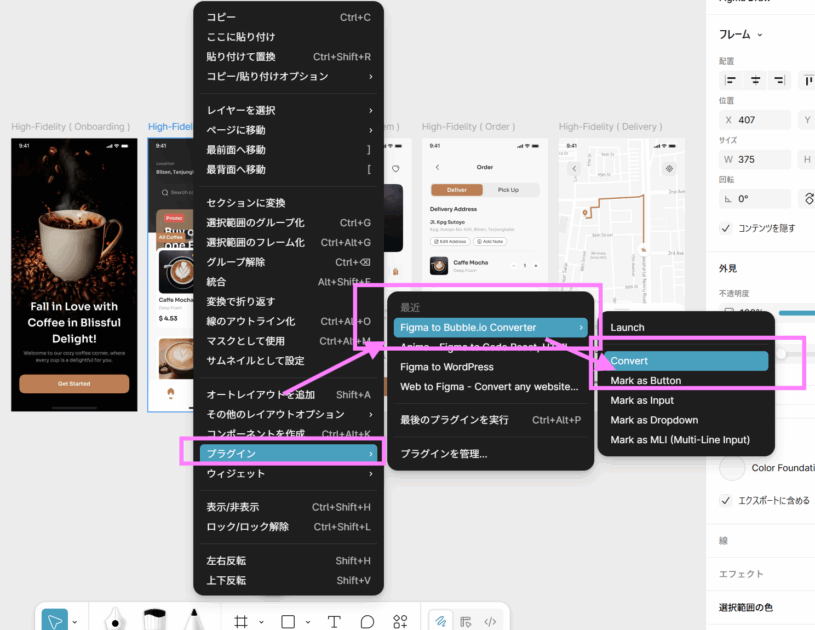This screenshot has width=815, height=630.
Task: Choose 表示/非表示 menu entry
Action: click(x=288, y=507)
